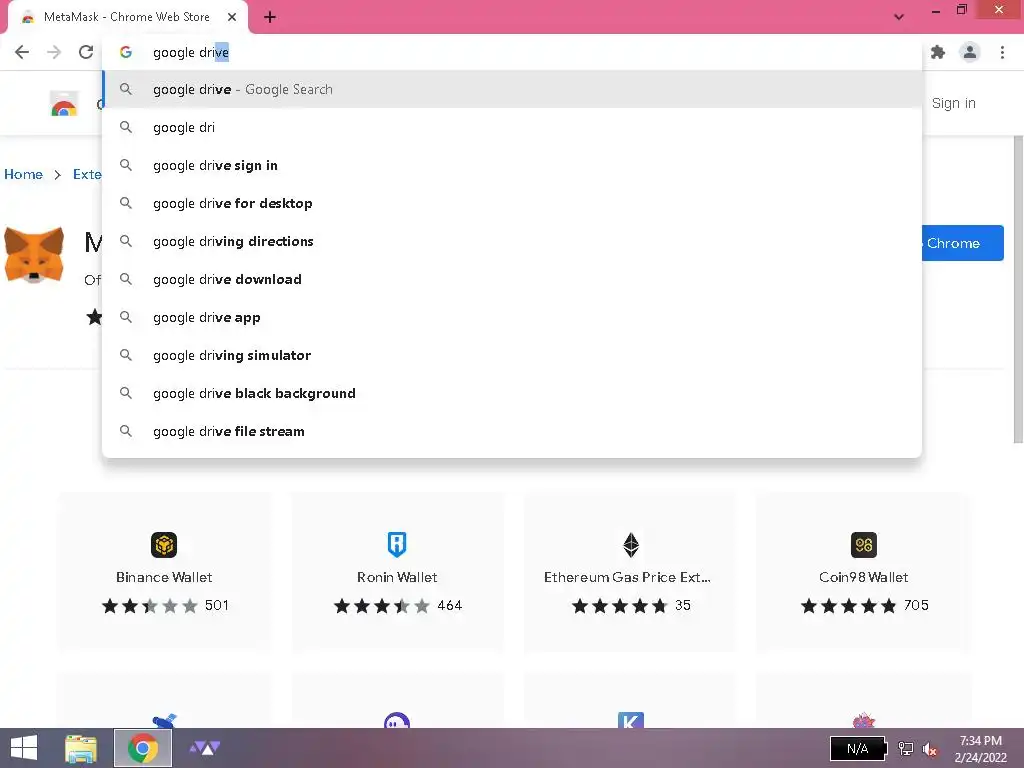The image size is (1024, 768).
Task: Click inside the address bar text 'google drive'
Action: (191, 52)
